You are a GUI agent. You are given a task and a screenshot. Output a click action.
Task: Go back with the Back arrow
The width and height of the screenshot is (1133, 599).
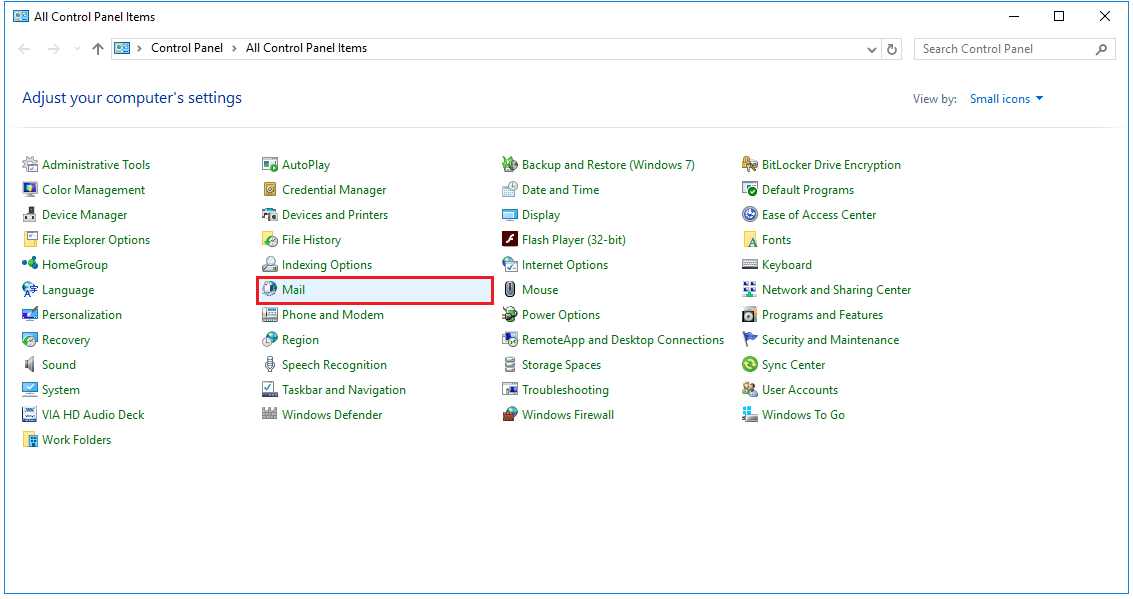(x=25, y=49)
